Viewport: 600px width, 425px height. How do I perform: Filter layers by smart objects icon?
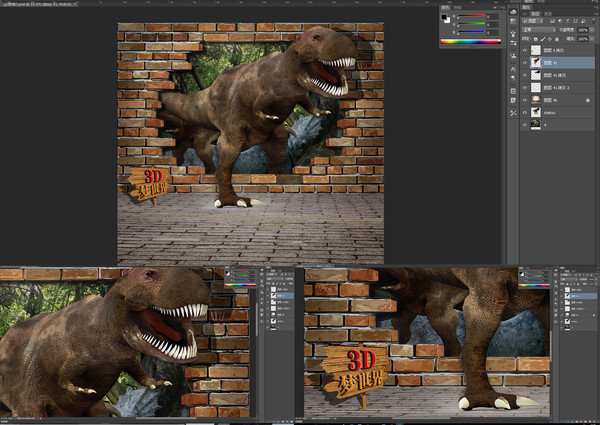(583, 21)
